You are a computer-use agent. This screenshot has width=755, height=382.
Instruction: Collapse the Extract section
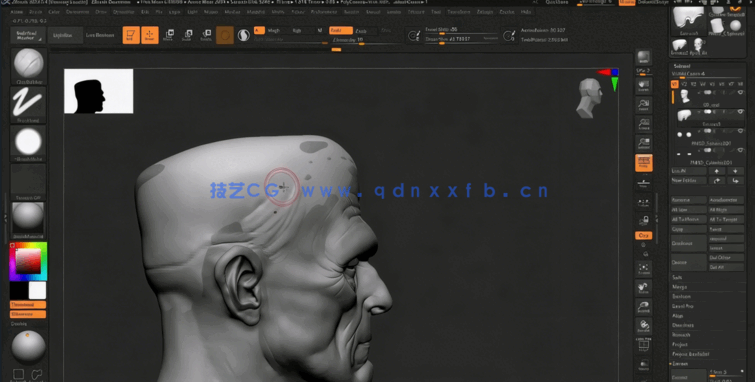coord(680,364)
